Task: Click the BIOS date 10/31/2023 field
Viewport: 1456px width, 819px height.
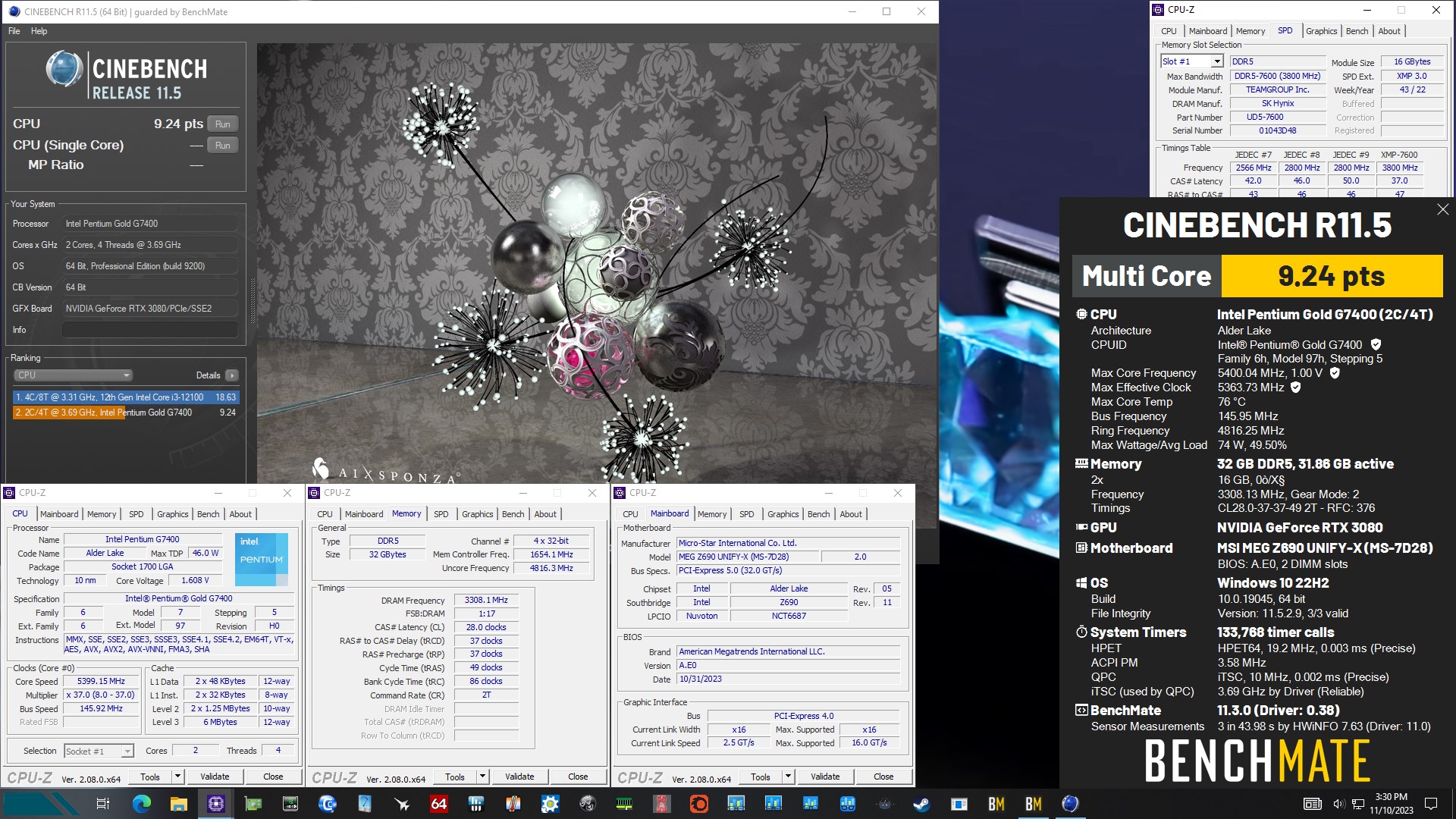Action: [789, 679]
